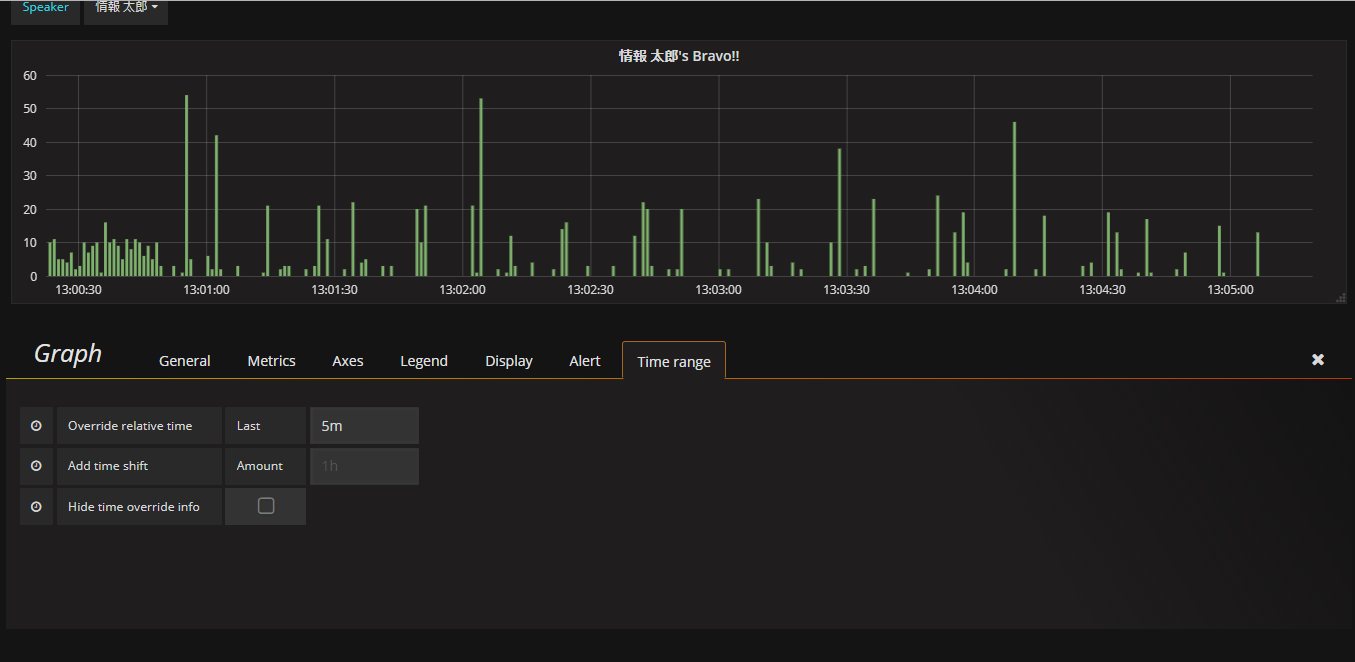Click the clock icon beside Hide time override info

(36, 507)
